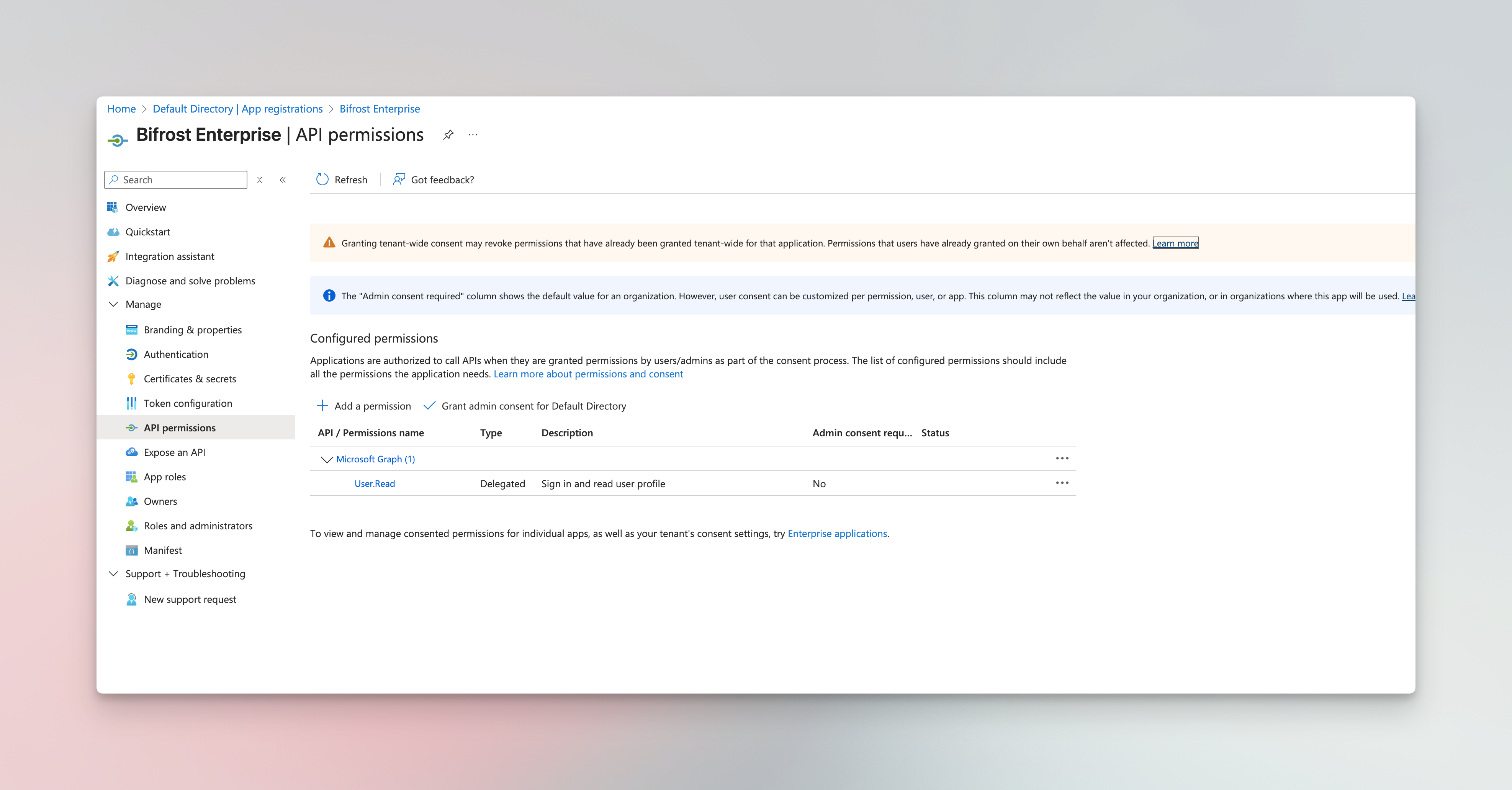Click the 'Delegated' type cell
This screenshot has width=1512, height=790.
coord(502,484)
